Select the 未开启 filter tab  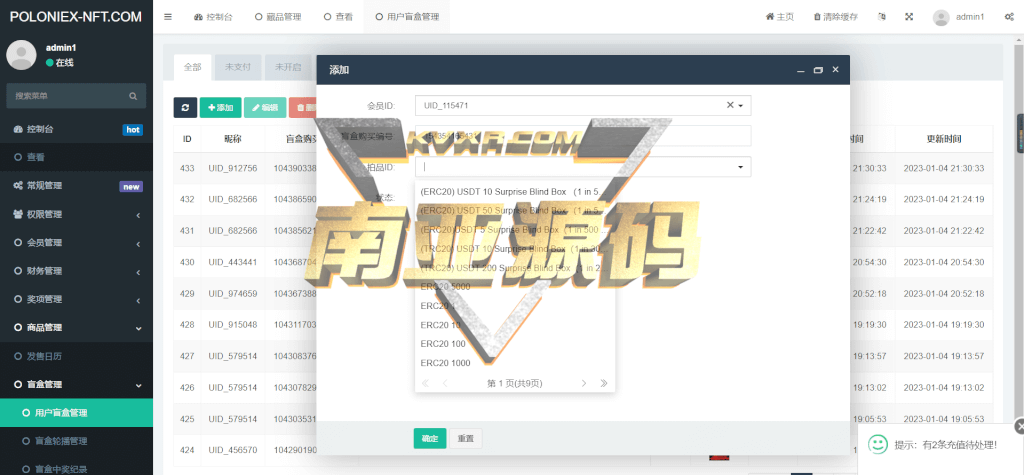pos(288,67)
